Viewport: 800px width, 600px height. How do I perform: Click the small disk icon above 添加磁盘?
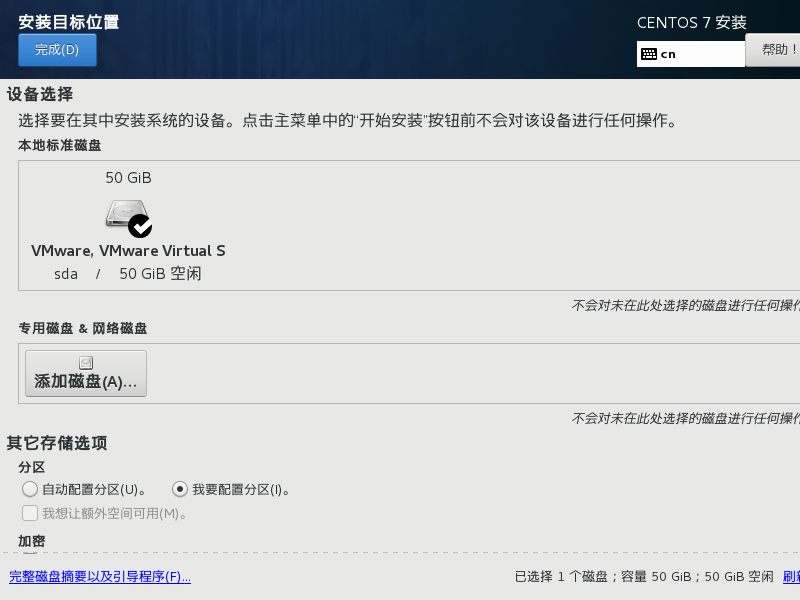[x=86, y=363]
